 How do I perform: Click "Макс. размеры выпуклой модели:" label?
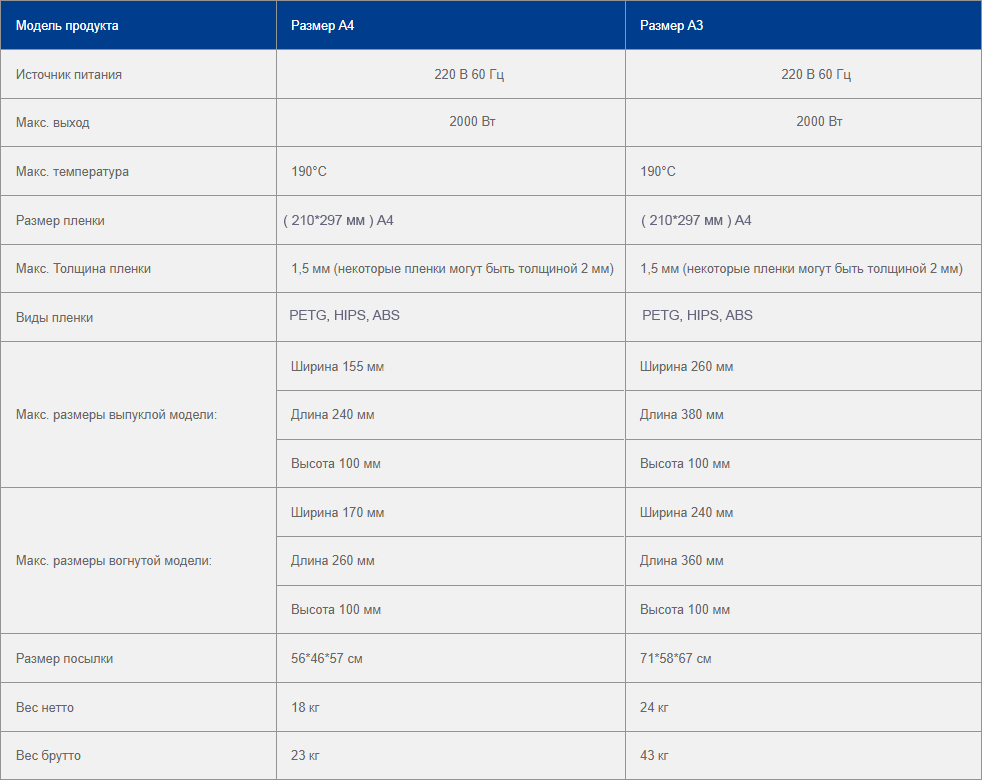(116, 415)
